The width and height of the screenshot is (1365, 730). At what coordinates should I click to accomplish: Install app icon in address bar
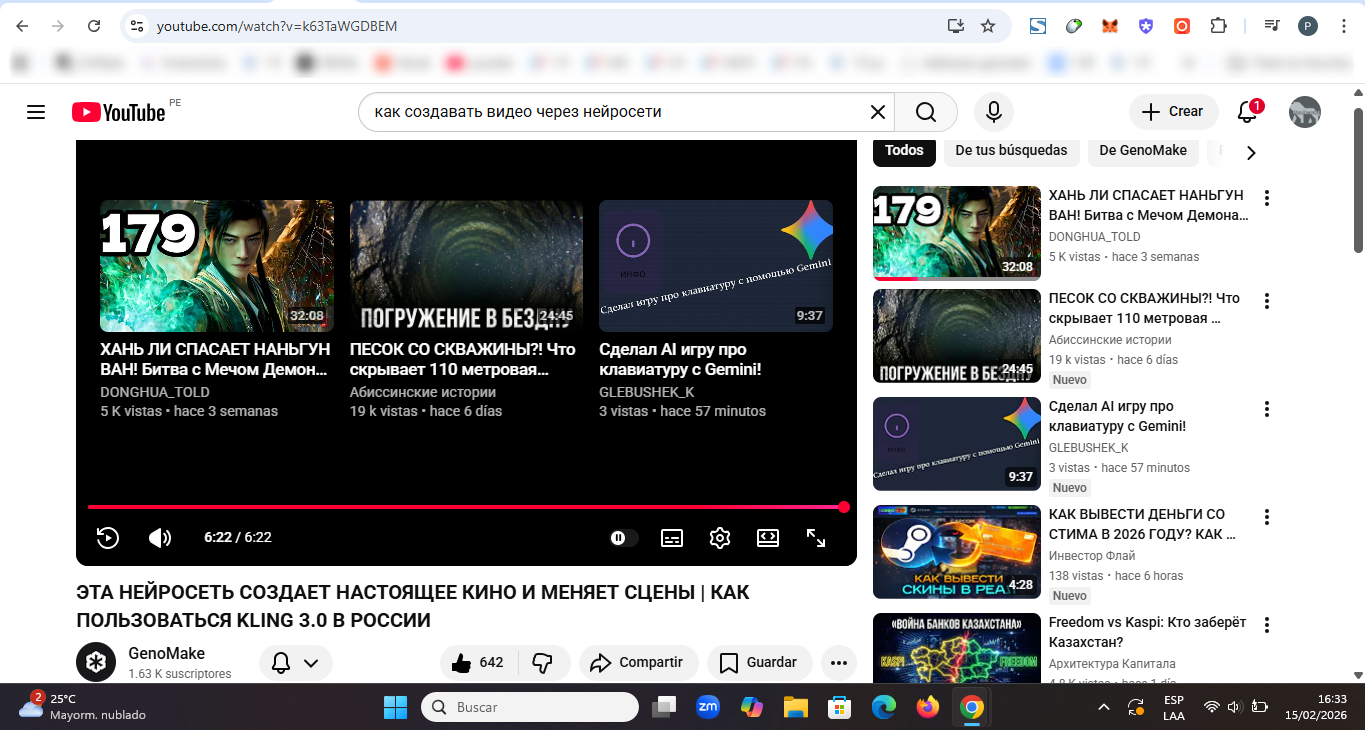(x=956, y=26)
